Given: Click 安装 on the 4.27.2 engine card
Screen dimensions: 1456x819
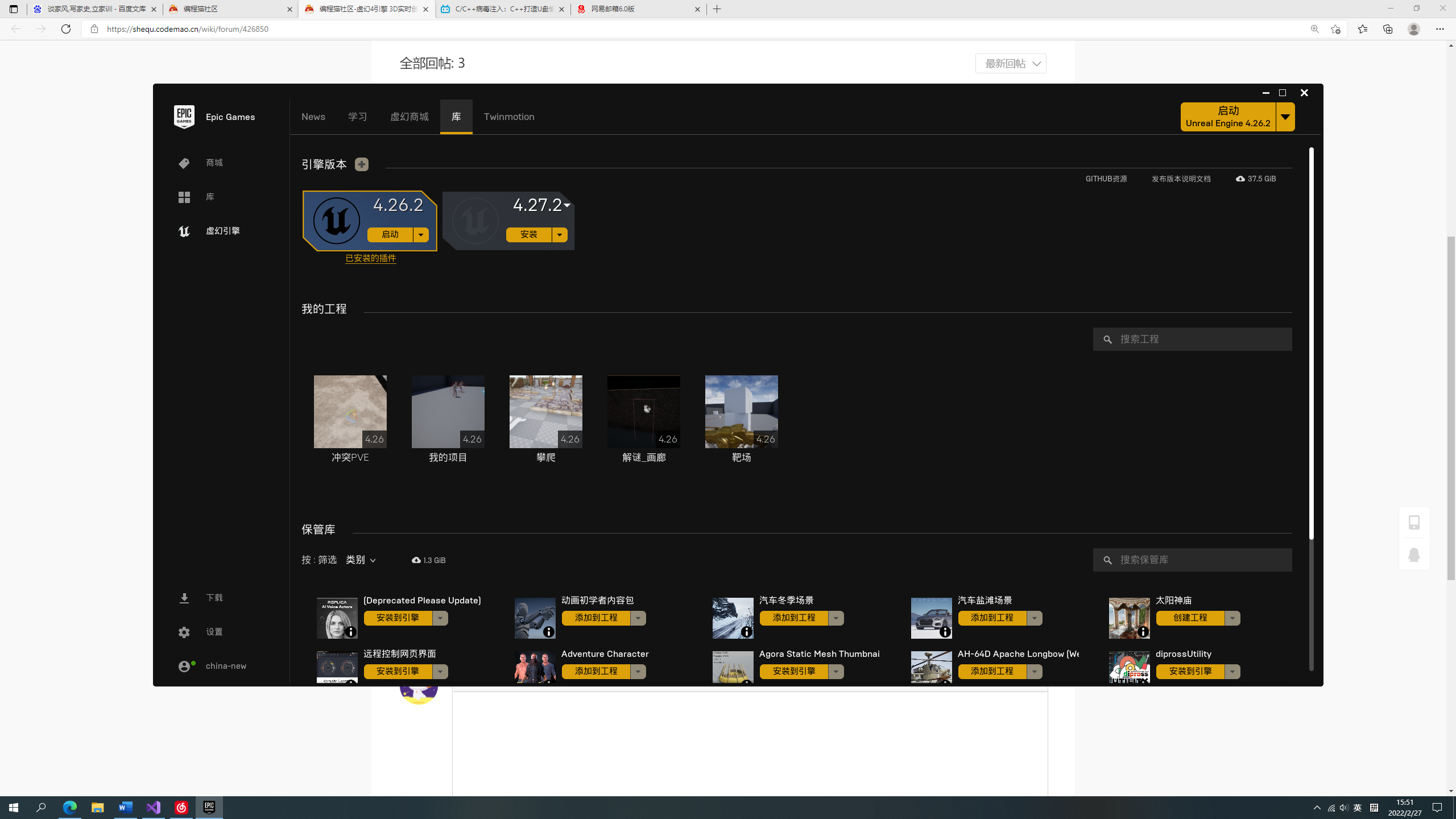Looking at the screenshot, I should coord(529,235).
